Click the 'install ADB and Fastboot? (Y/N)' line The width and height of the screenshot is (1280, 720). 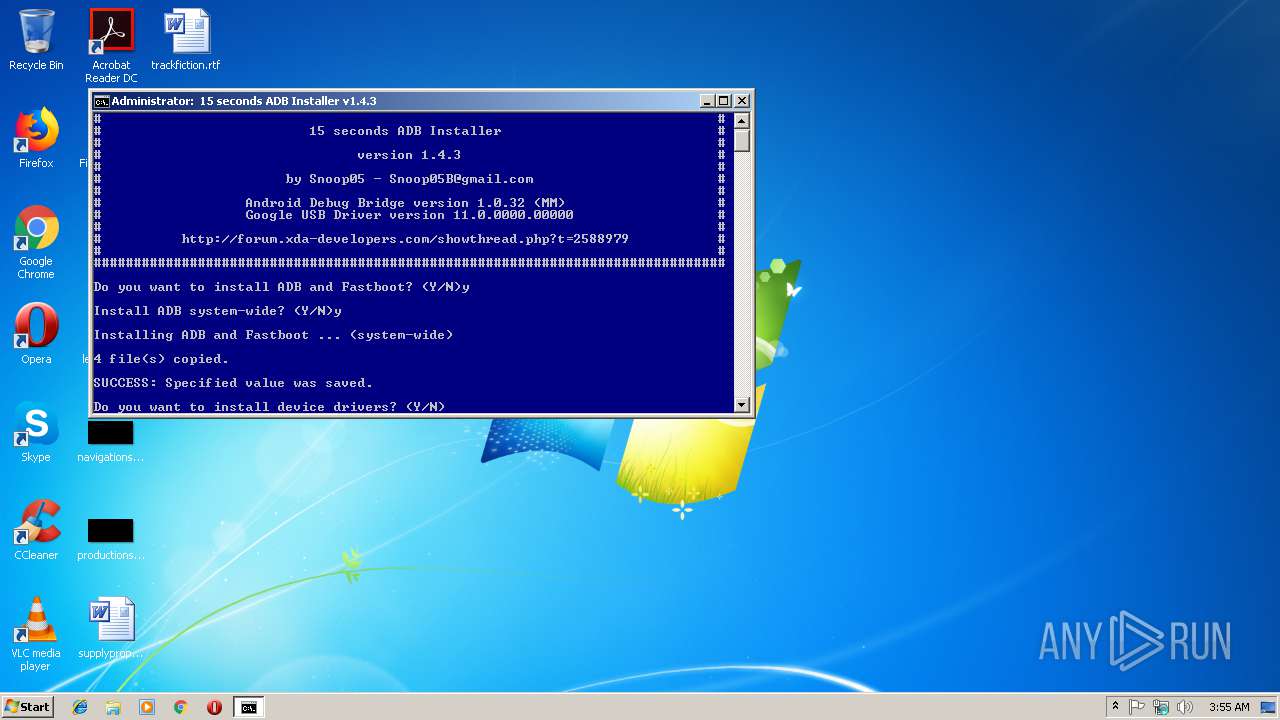click(281, 287)
